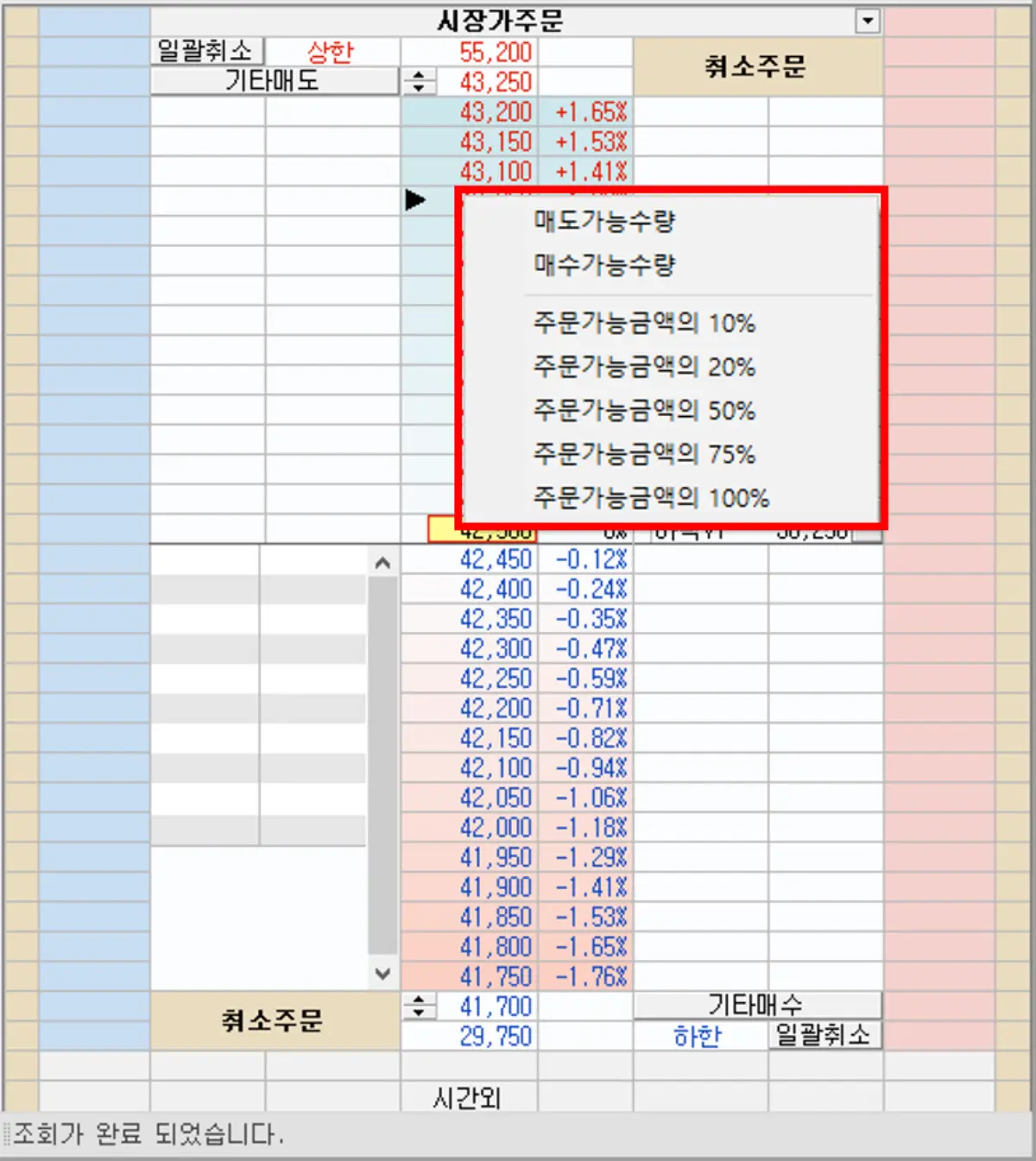Choose 주문가능금액의 20% option
Screen dimensions: 1036x1161
click(x=643, y=368)
